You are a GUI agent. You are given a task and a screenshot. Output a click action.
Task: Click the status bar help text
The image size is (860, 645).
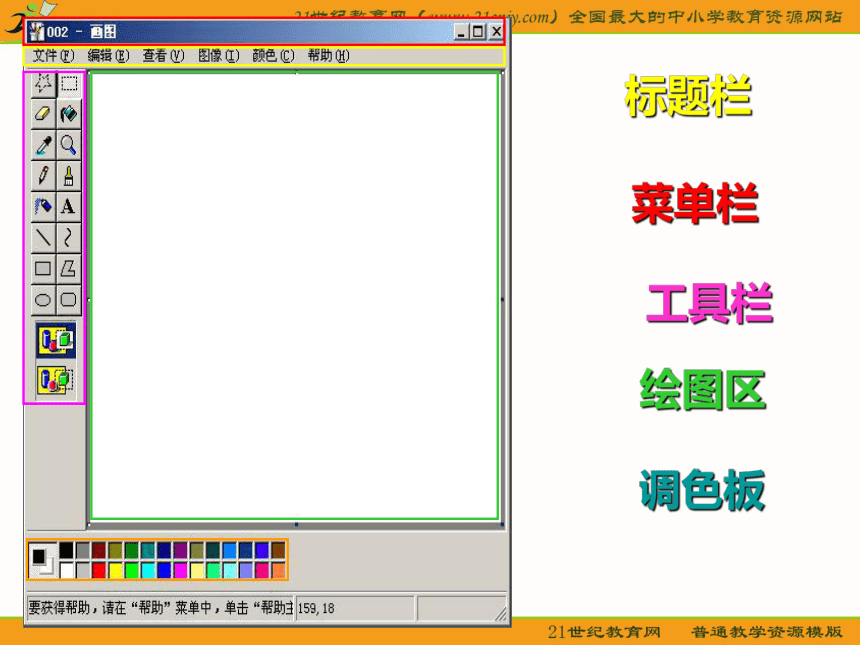click(x=160, y=608)
